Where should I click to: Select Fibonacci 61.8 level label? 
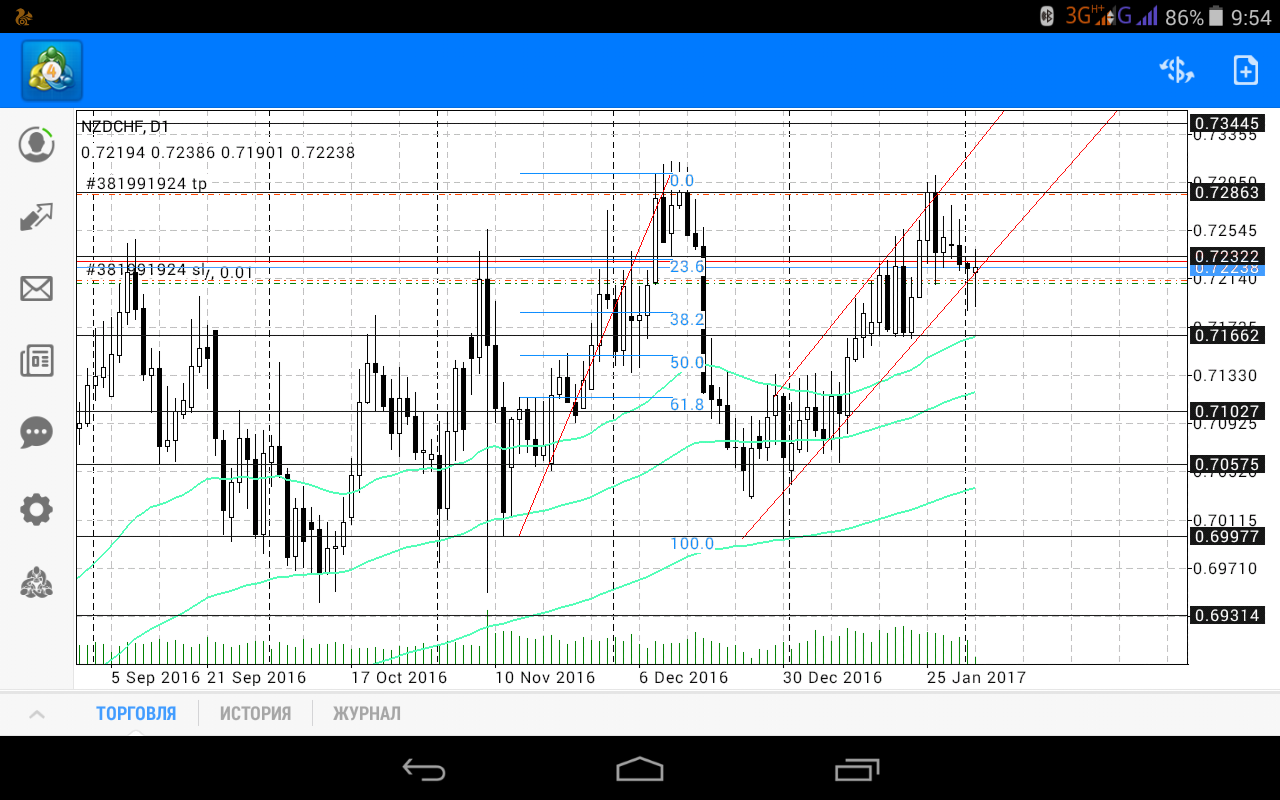click(x=687, y=405)
